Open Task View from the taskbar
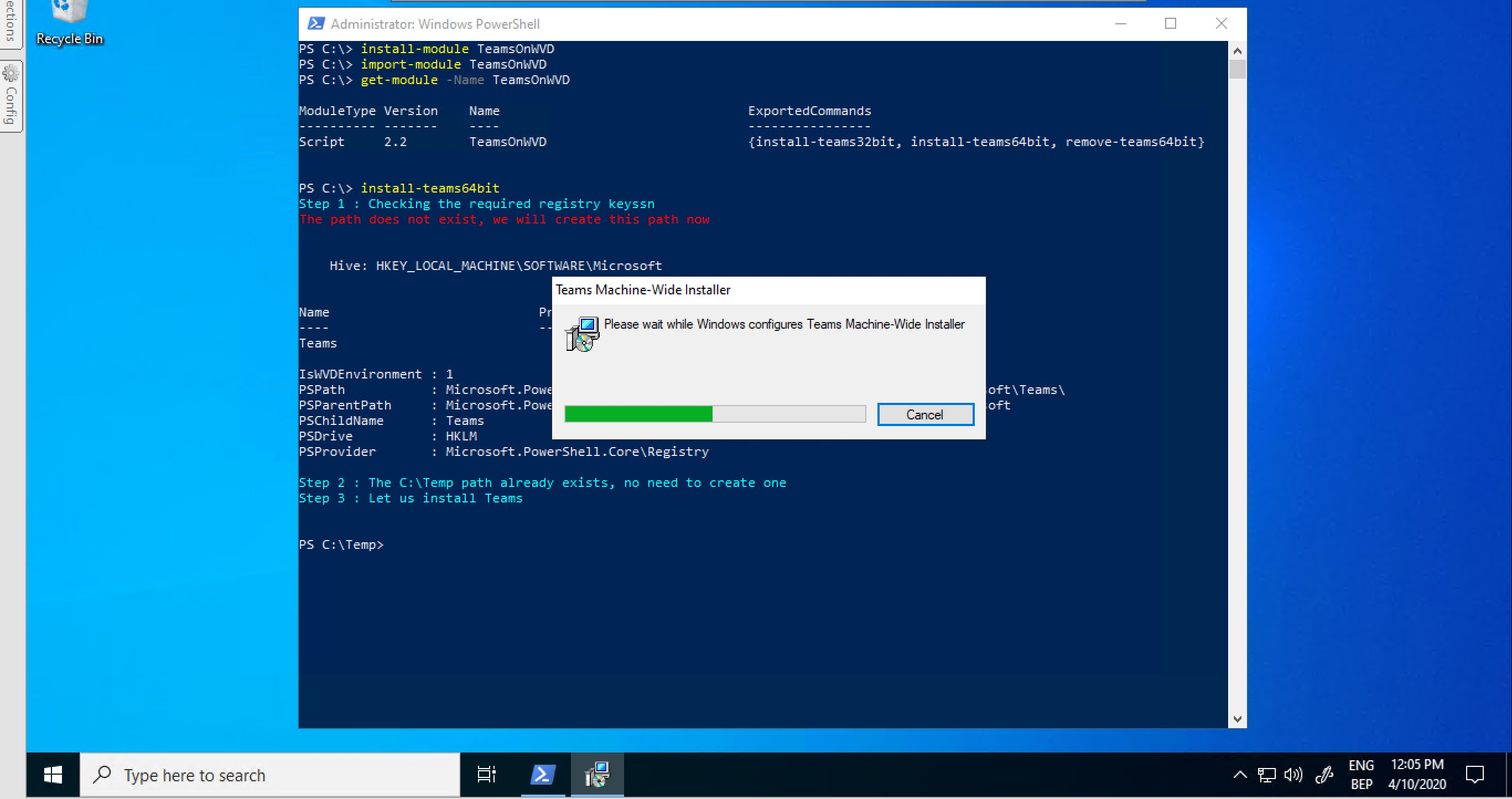Screen dimensions: 1512x799 tap(487, 775)
